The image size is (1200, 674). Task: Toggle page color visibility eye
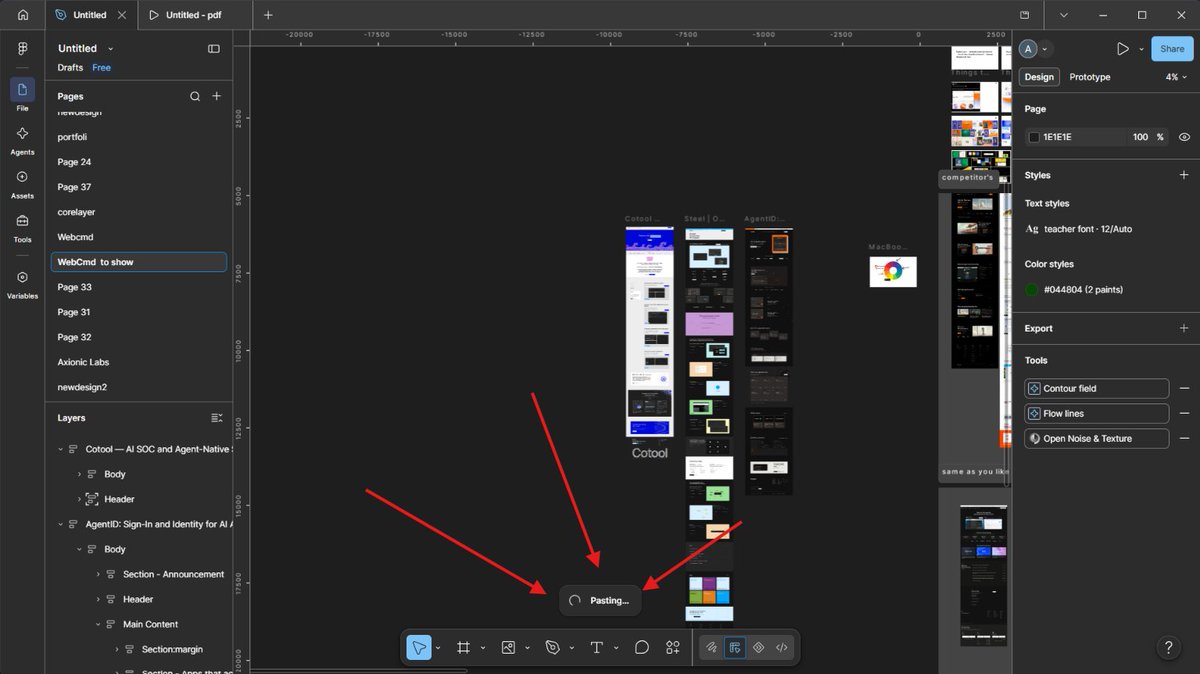[x=1184, y=137]
